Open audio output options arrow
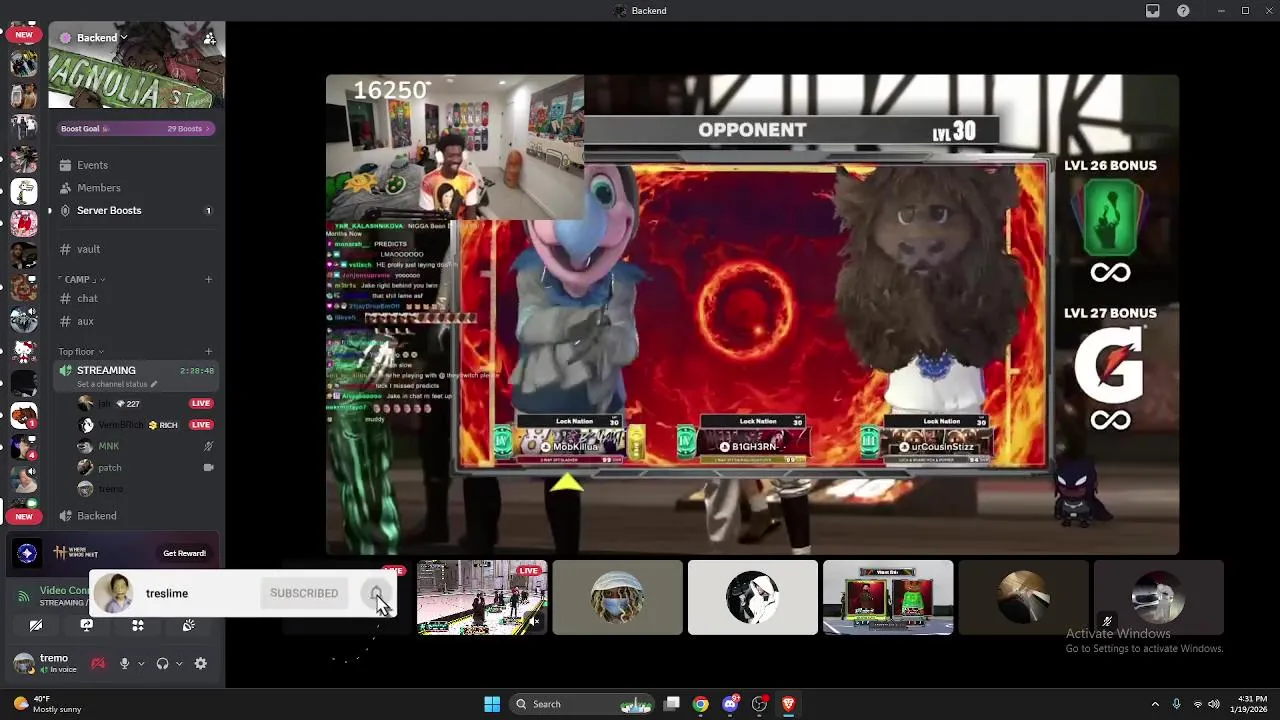This screenshot has width=1280, height=720. 178,663
